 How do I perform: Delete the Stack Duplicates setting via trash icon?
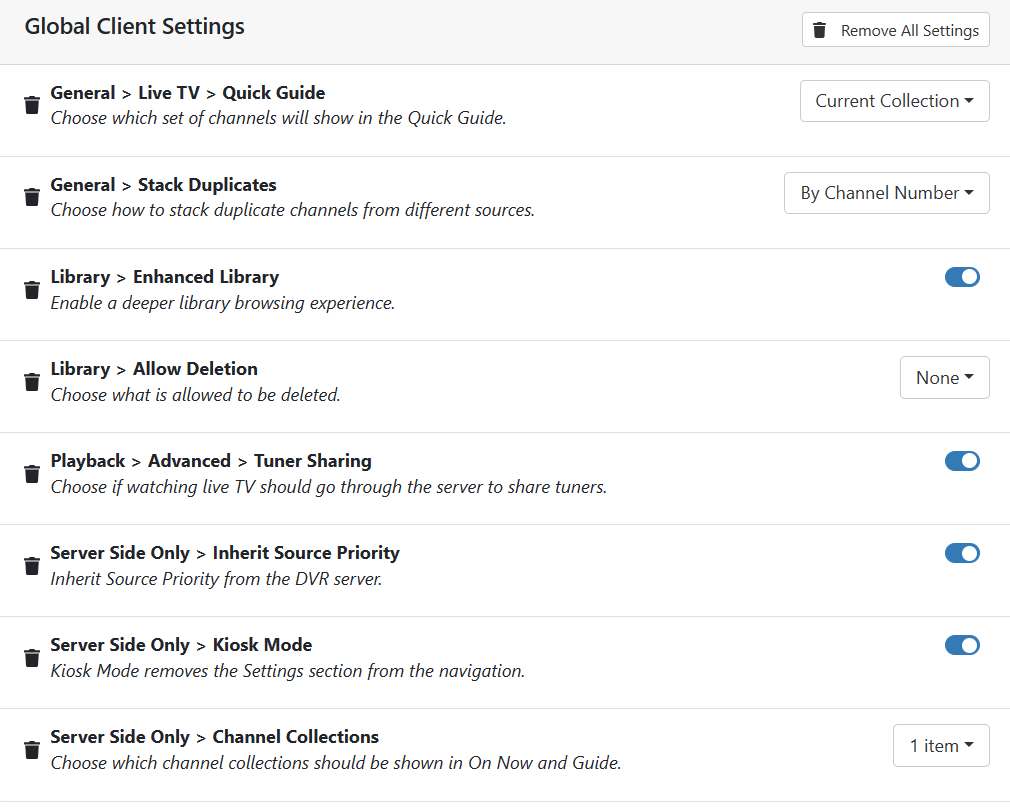32,197
